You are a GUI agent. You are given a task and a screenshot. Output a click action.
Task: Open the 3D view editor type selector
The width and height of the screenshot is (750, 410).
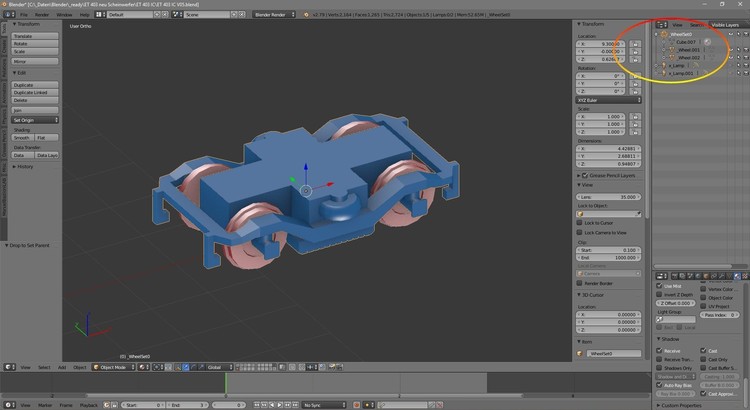(10, 367)
